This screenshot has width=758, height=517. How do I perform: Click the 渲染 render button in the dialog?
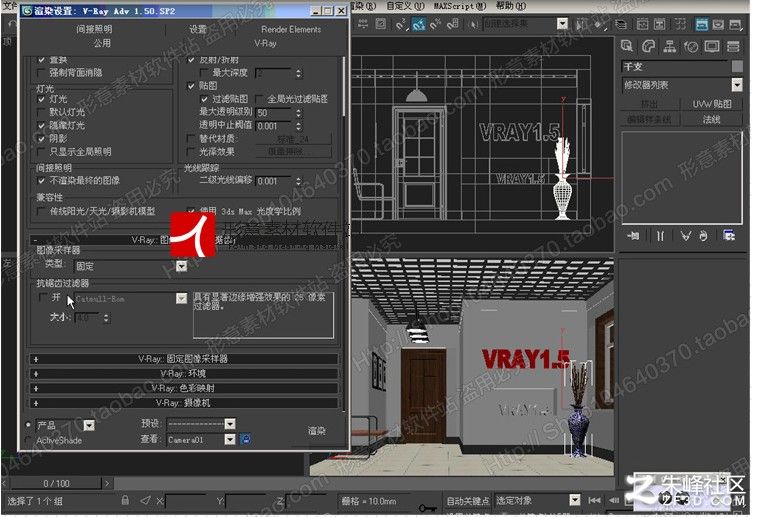point(317,430)
